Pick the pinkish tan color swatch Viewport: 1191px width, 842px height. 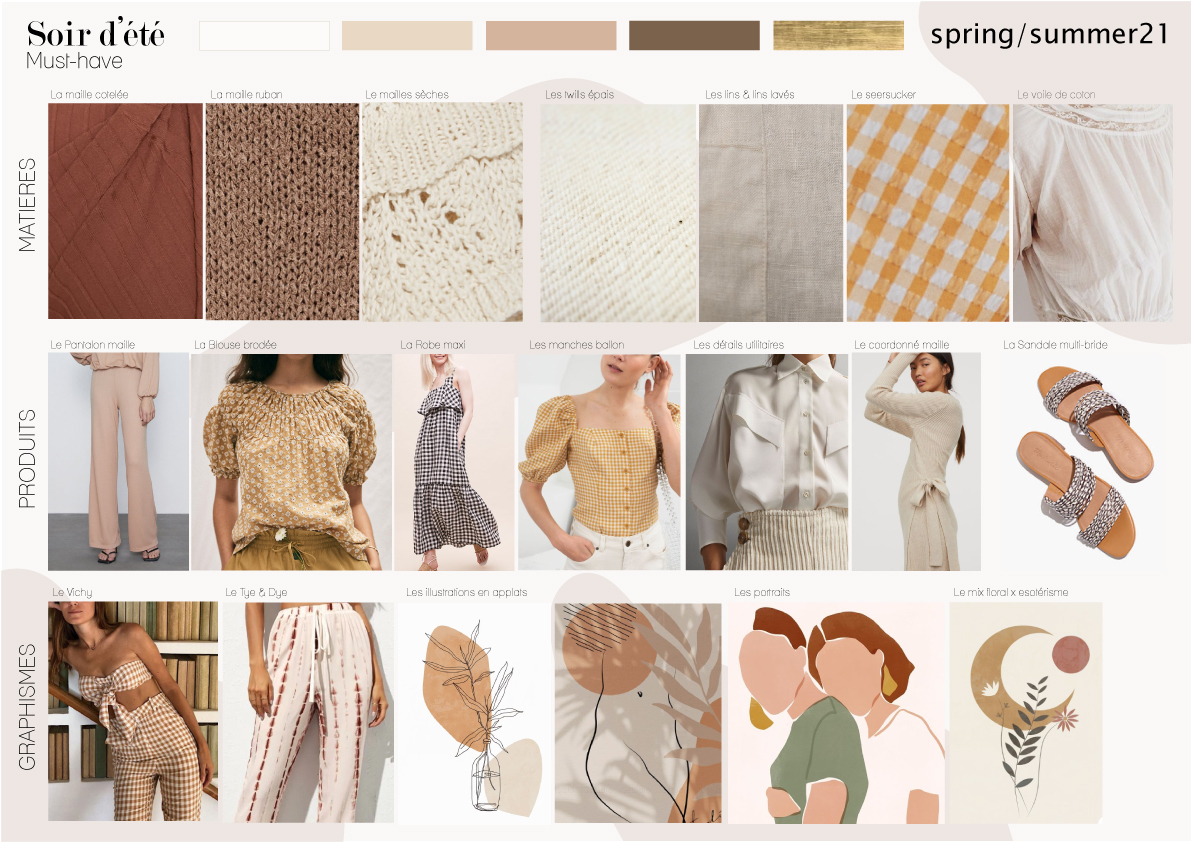pos(551,36)
